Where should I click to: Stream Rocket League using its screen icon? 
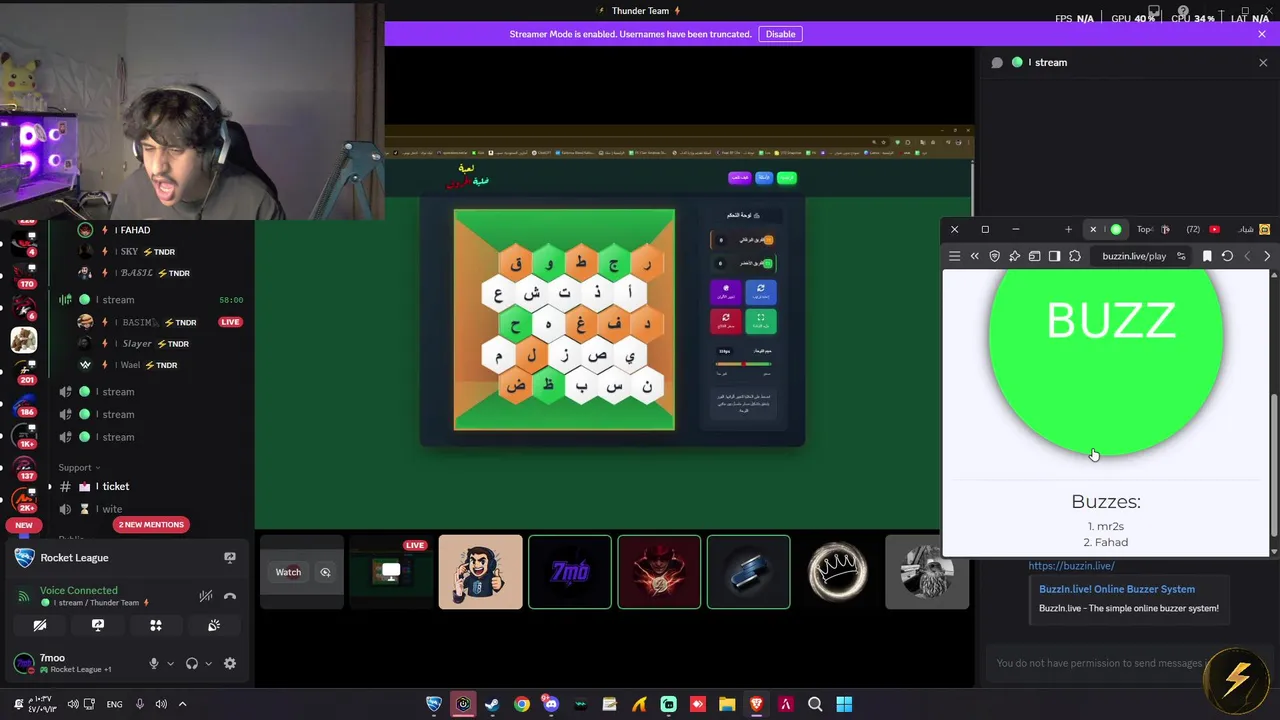click(x=230, y=558)
